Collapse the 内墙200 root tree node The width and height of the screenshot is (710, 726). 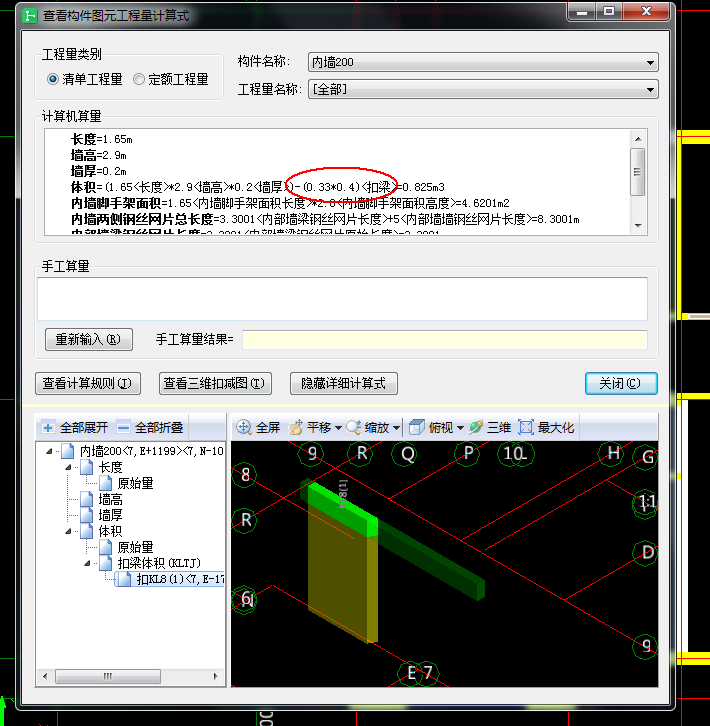pos(49,451)
